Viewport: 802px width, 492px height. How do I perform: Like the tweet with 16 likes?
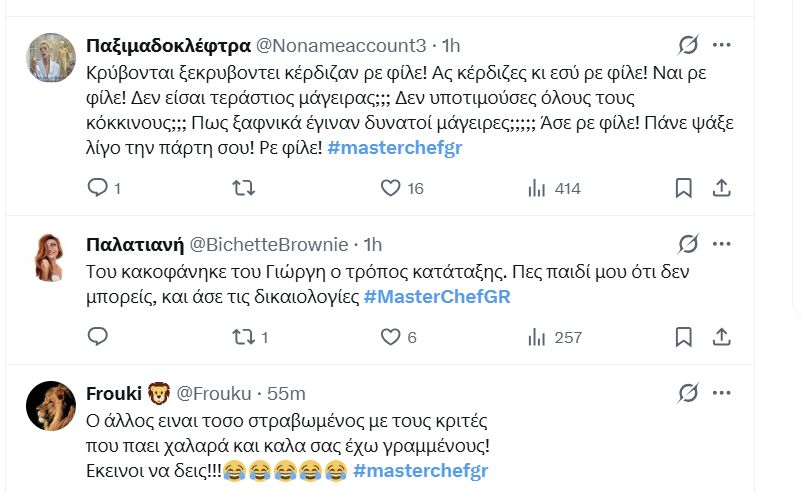tap(391, 188)
